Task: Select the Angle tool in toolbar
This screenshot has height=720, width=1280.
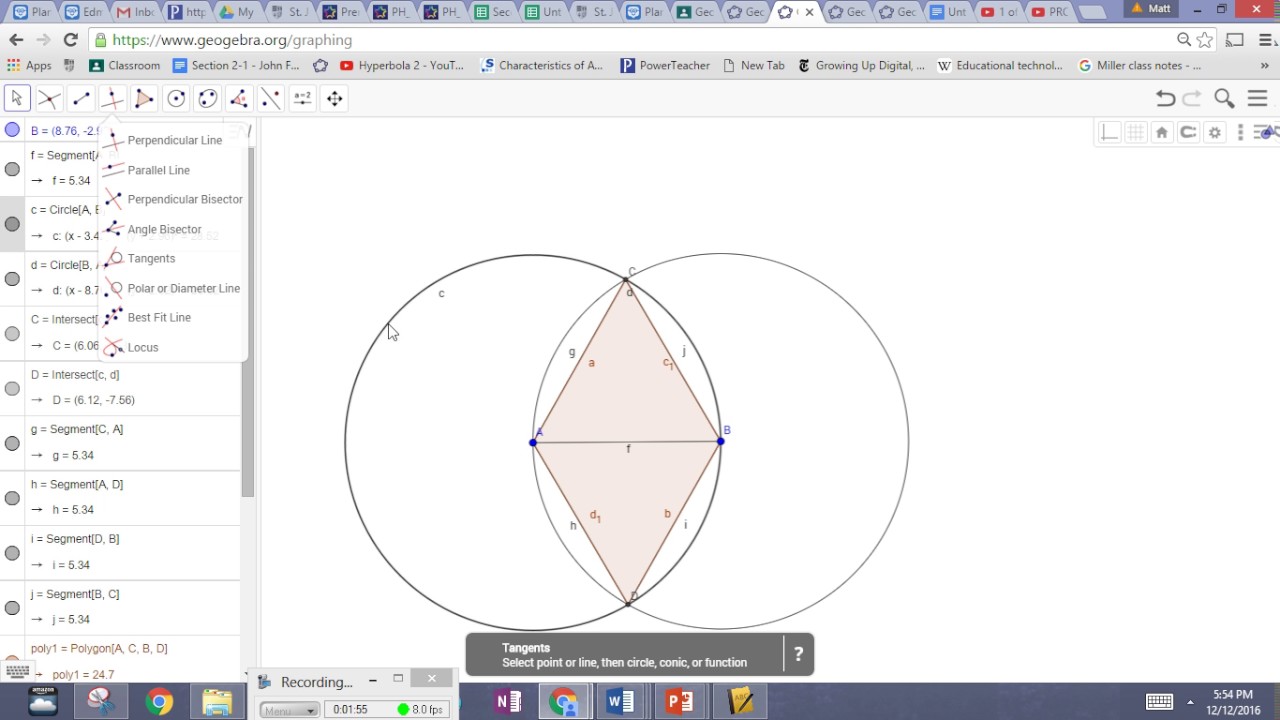Action: click(239, 98)
